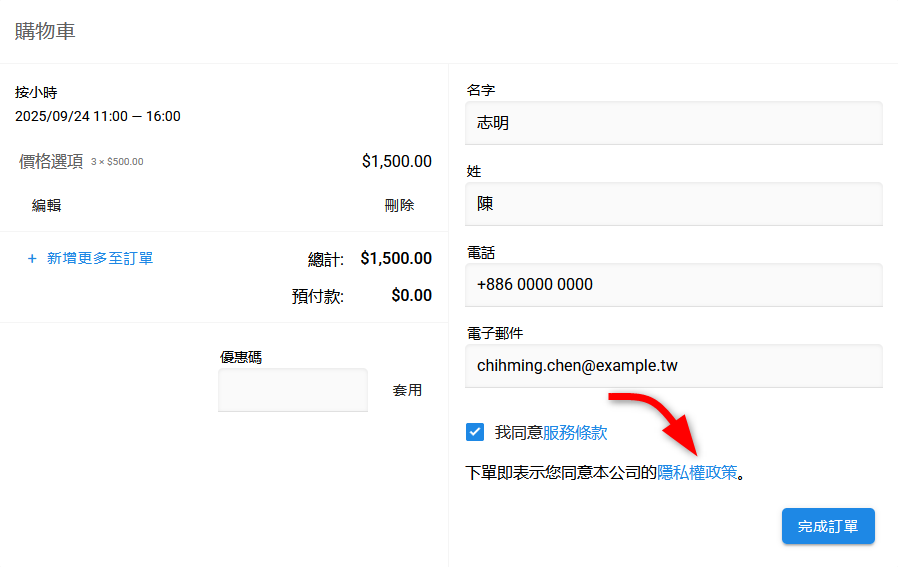Click the plus icon beside 新增更多至訂單
898x567 pixels.
[x=32, y=259]
